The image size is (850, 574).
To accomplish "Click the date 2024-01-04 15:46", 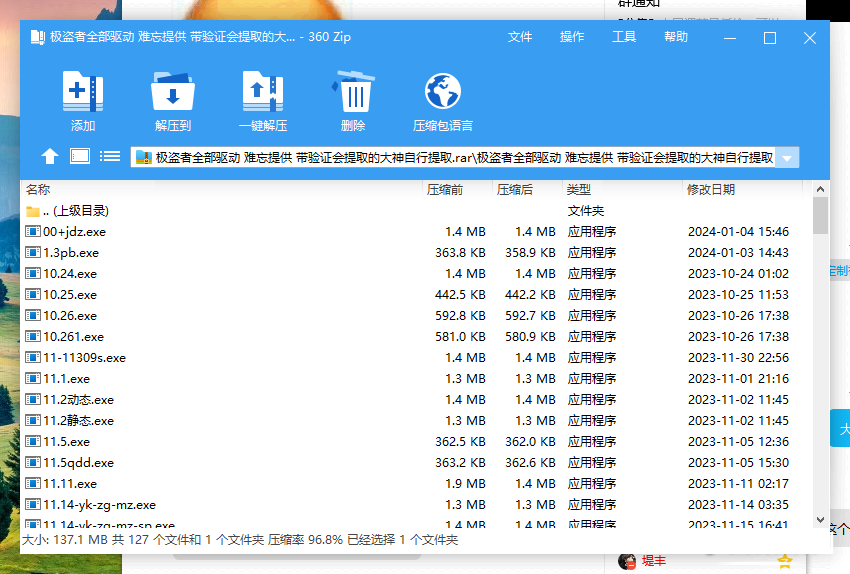I will pos(738,232).
